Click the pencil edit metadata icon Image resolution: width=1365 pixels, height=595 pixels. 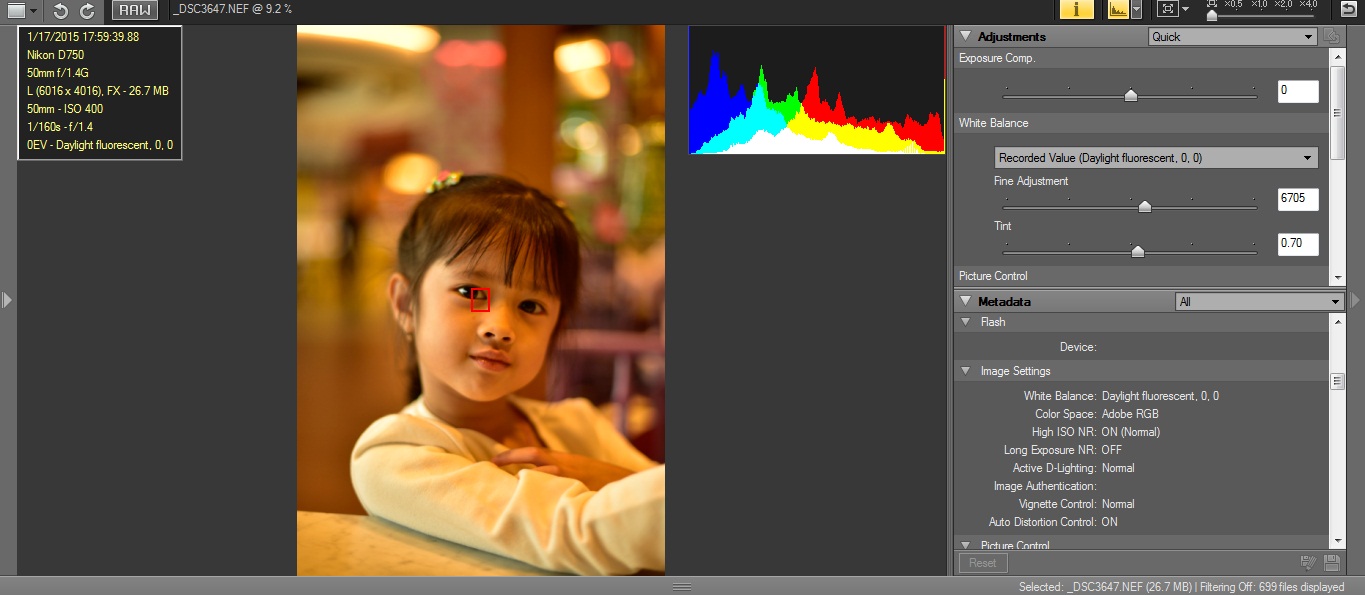point(1307,563)
